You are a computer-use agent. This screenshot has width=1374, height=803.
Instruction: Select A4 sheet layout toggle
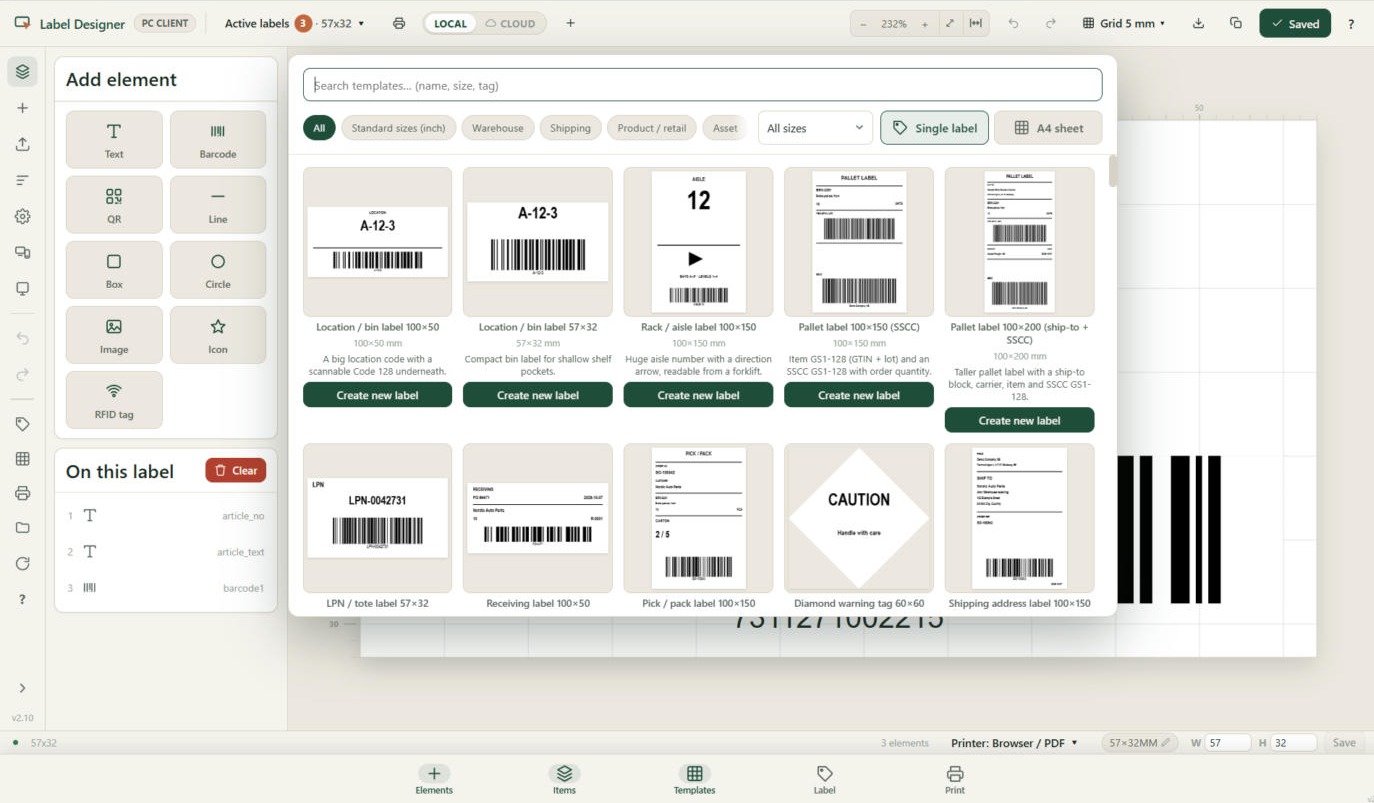coord(1048,128)
